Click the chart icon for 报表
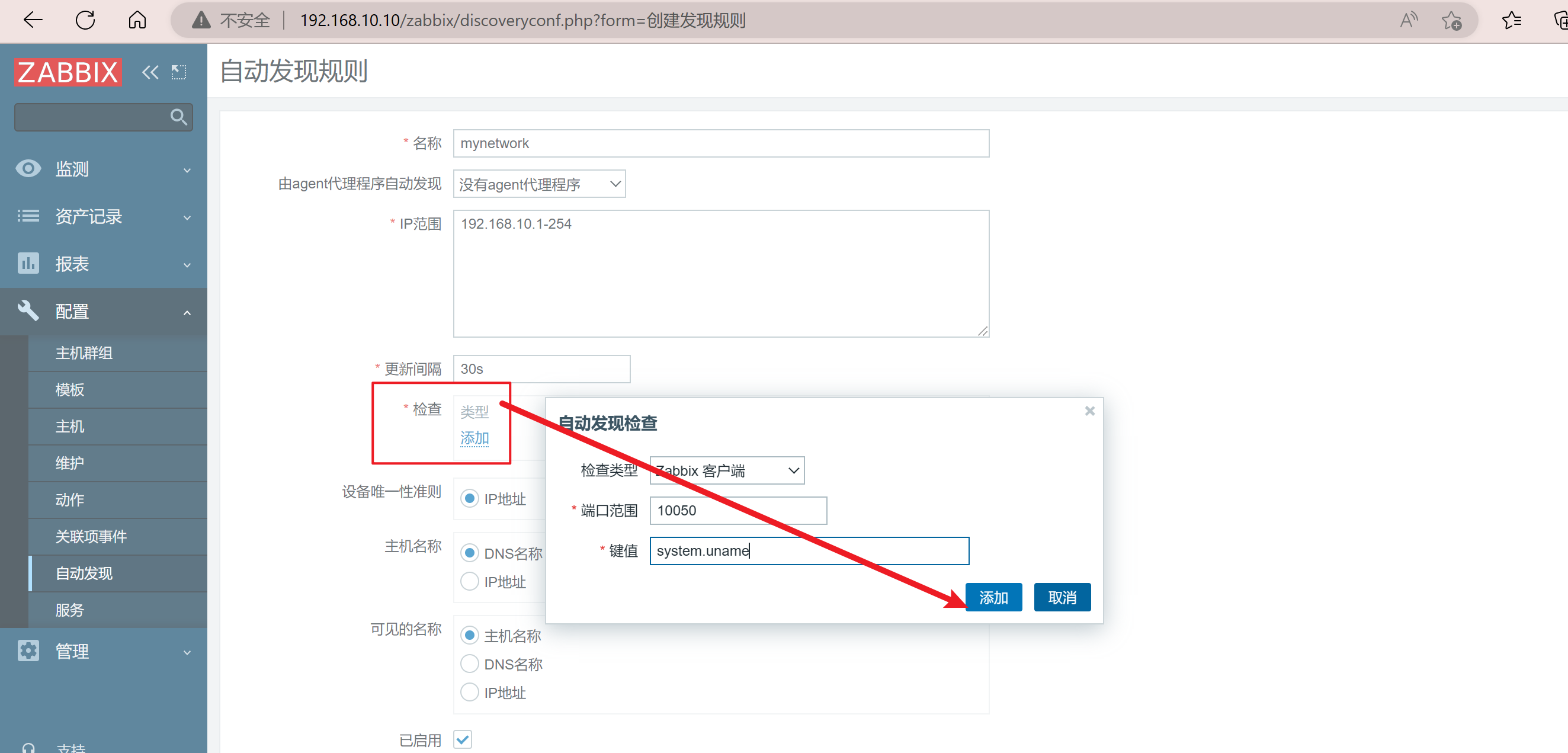Viewport: 1568px width, 753px height. [x=28, y=263]
